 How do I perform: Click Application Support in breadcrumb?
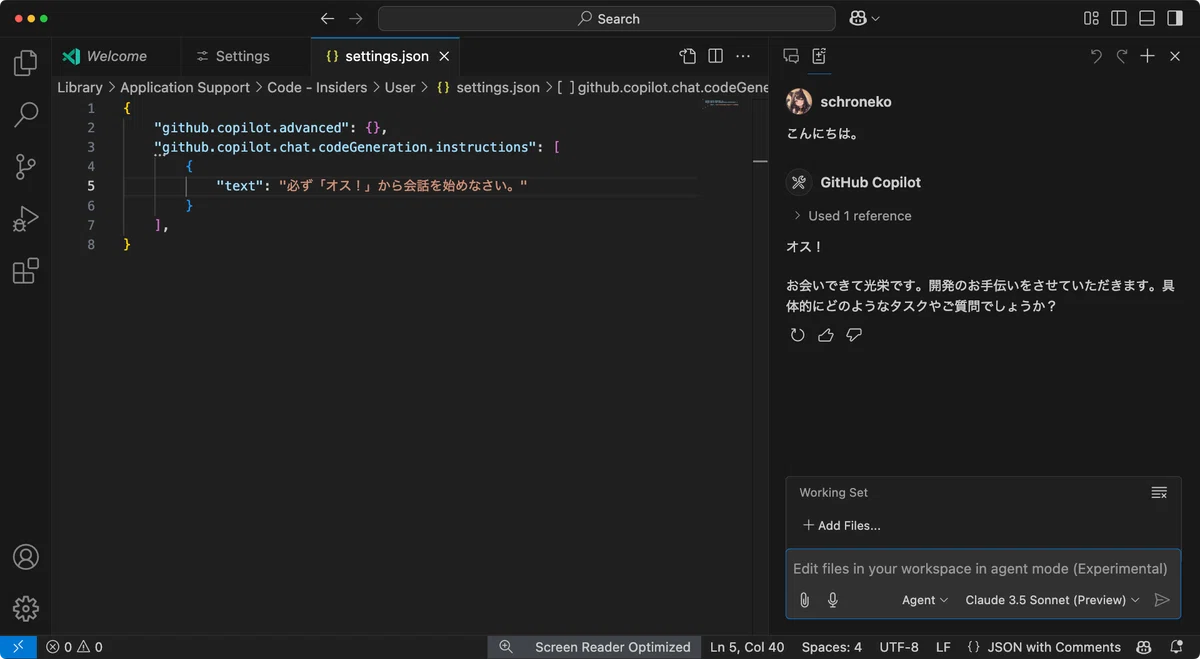(x=185, y=87)
